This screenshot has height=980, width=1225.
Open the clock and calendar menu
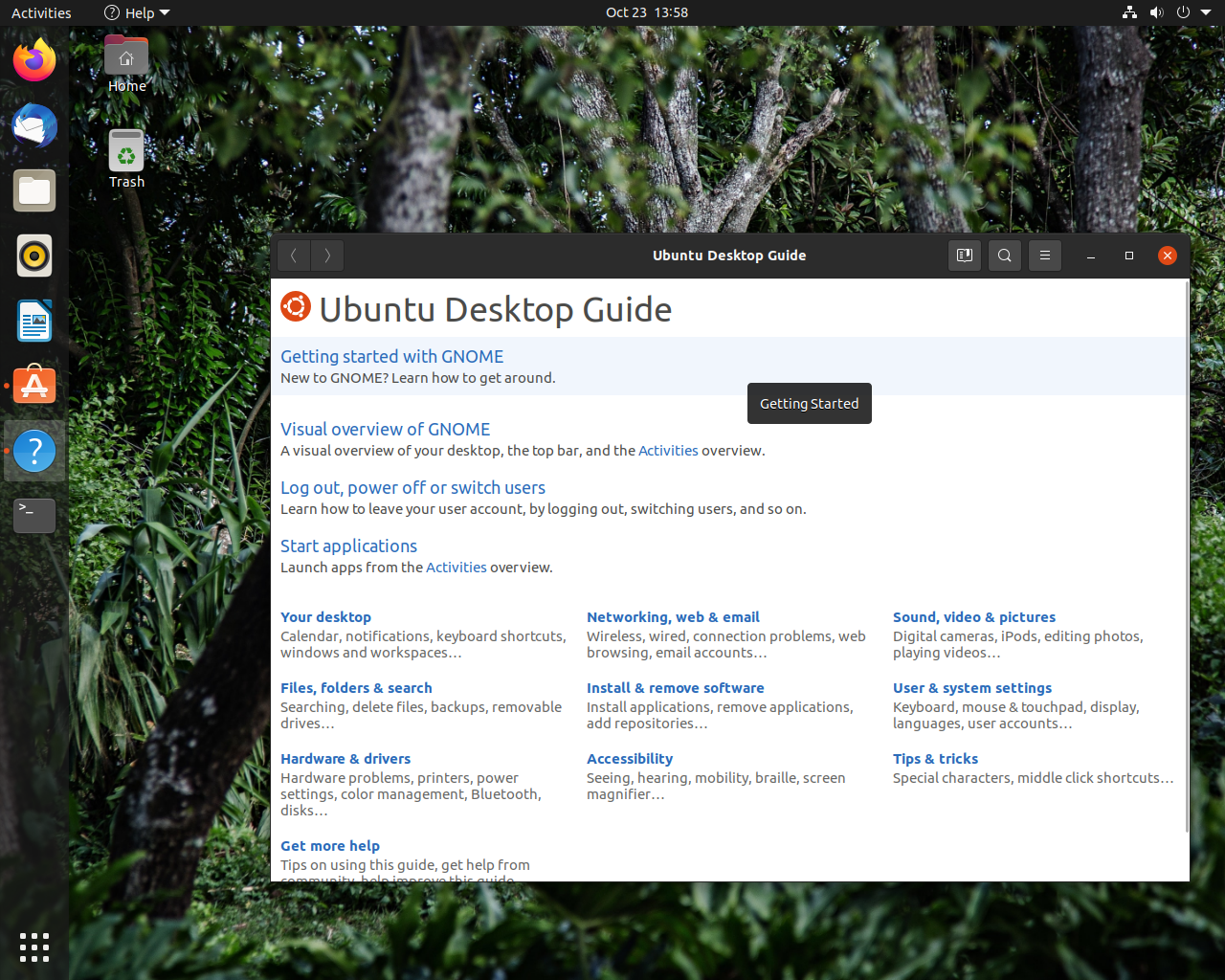pyautogui.click(x=647, y=12)
